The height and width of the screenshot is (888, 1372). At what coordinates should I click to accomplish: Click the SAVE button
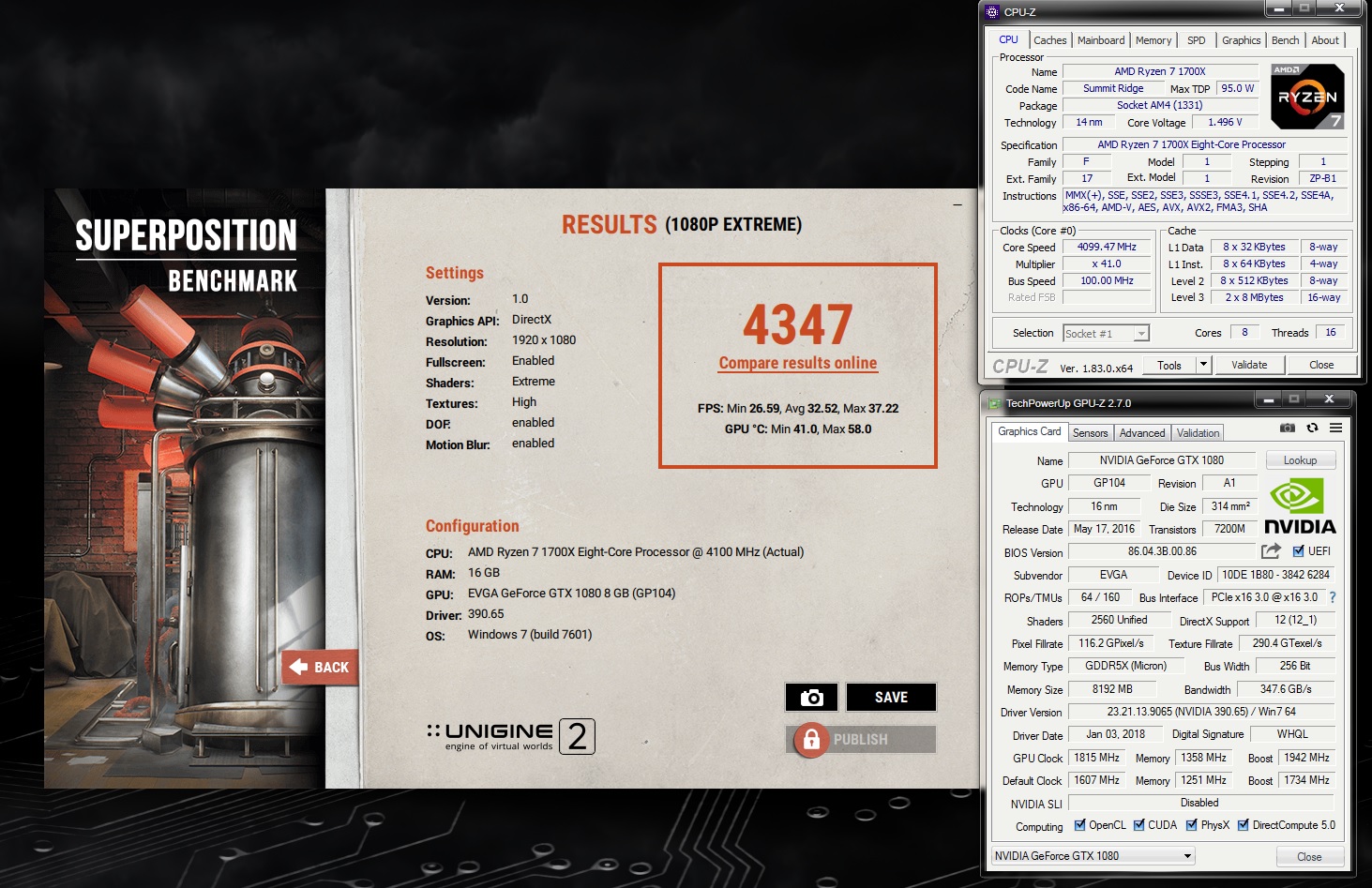point(891,698)
